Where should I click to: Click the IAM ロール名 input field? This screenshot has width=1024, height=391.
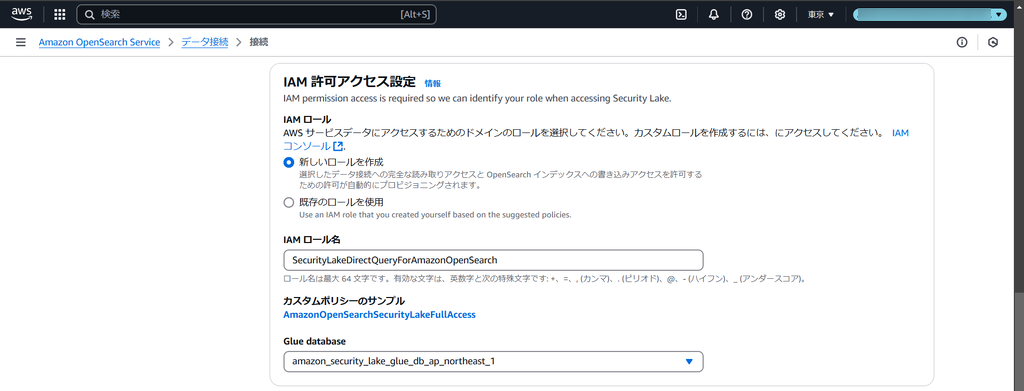493,260
